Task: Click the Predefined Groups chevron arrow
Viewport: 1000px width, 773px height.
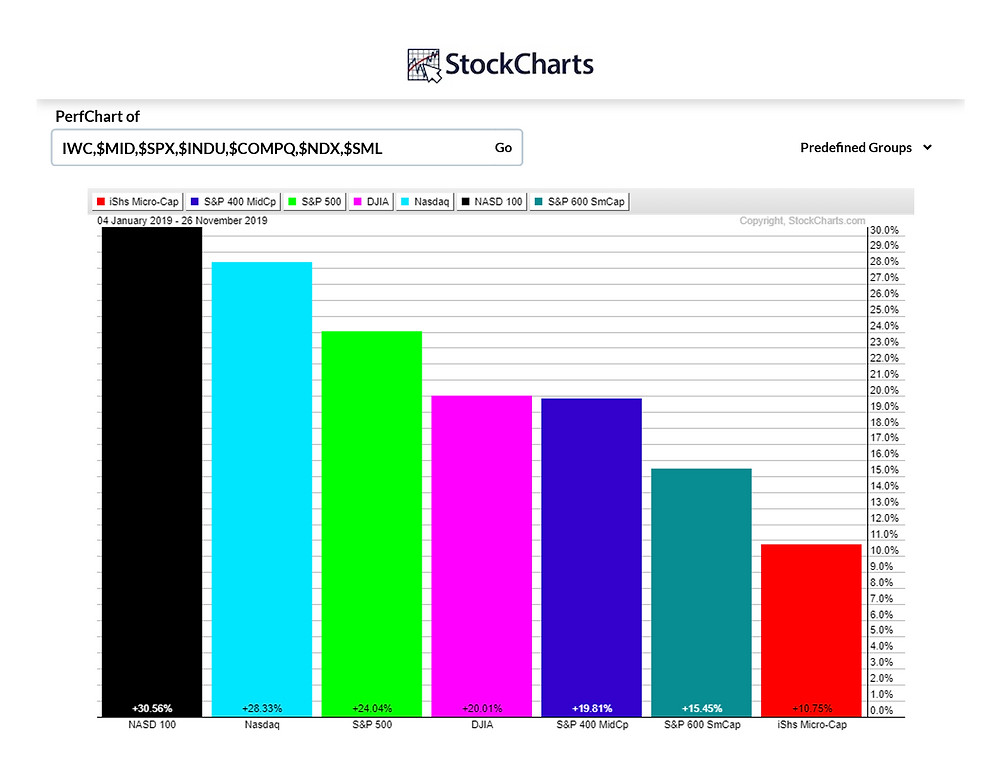Action: point(927,147)
